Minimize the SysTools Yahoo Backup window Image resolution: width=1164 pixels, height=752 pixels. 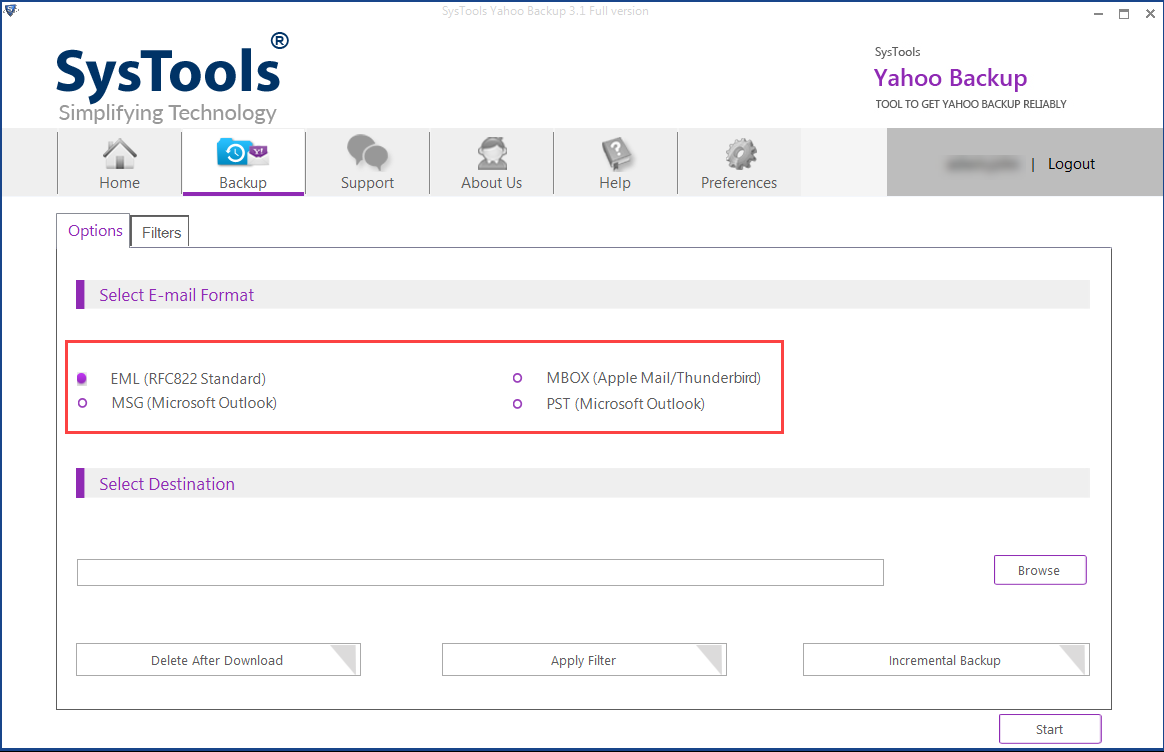coord(1098,13)
